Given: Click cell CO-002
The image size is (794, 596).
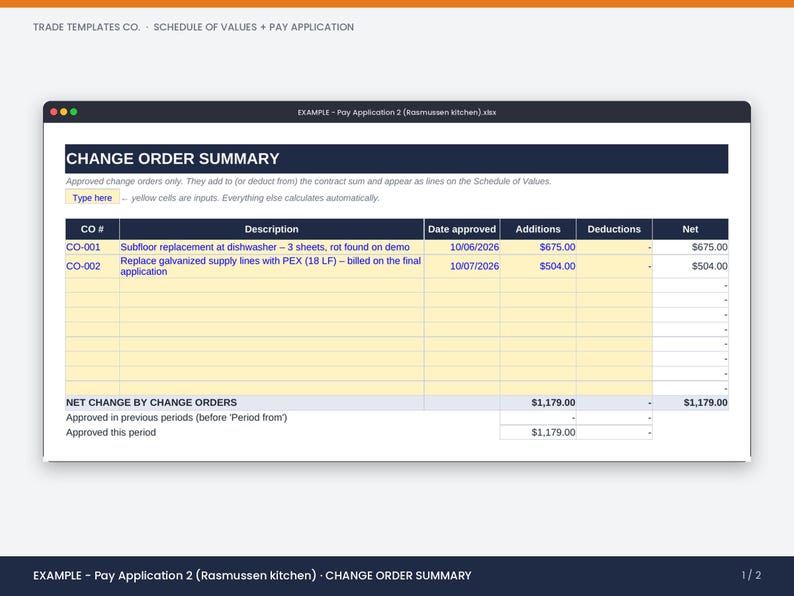Looking at the screenshot, I should point(92,266).
